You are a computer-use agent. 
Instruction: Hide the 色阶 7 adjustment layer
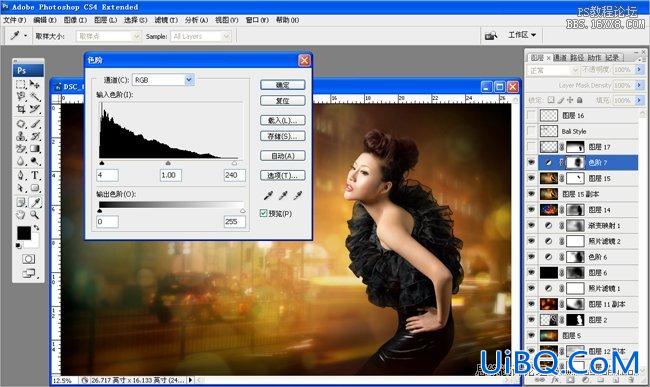click(531, 162)
